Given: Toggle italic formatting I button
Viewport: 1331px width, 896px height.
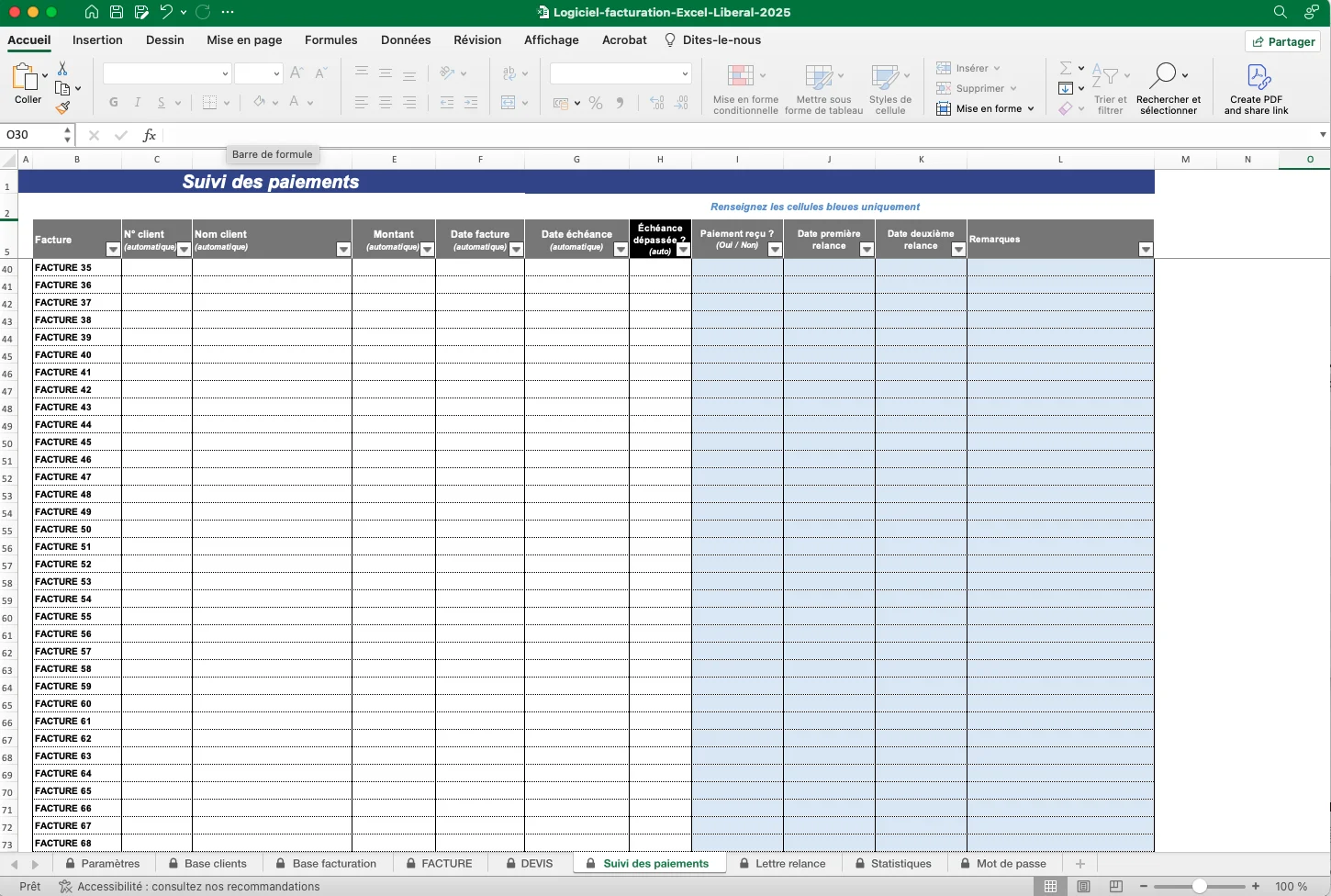Looking at the screenshot, I should click(x=138, y=102).
